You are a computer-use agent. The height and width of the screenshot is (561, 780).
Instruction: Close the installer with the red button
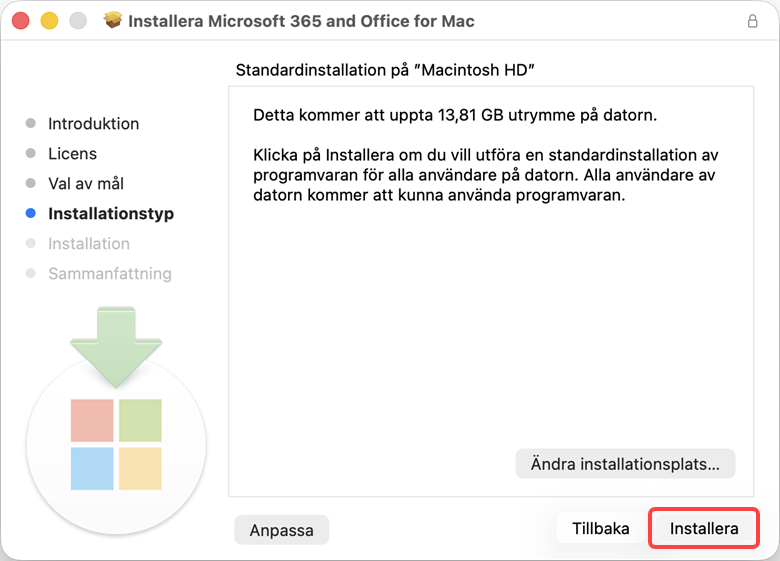pos(21,21)
